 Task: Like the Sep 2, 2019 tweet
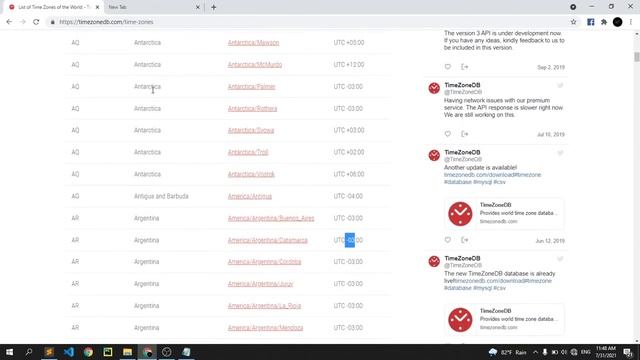448,67
